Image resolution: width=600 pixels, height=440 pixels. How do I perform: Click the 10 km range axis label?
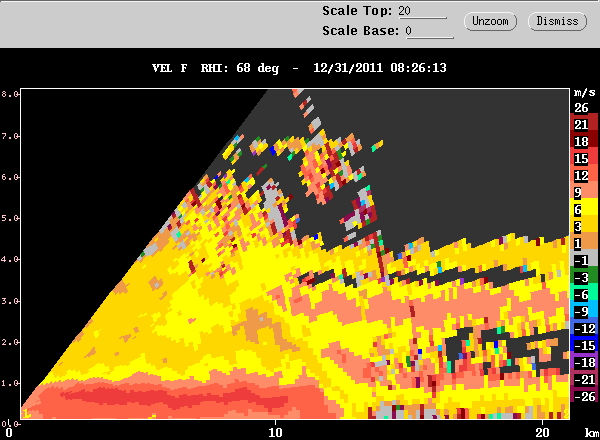pos(275,432)
